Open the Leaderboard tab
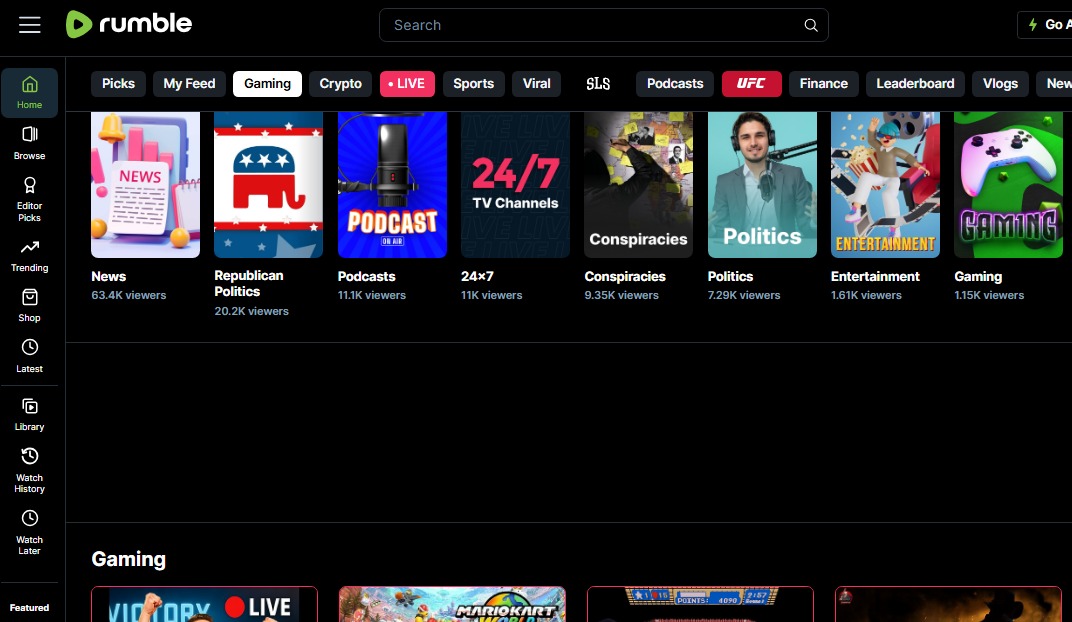This screenshot has height=622, width=1072. point(915,84)
